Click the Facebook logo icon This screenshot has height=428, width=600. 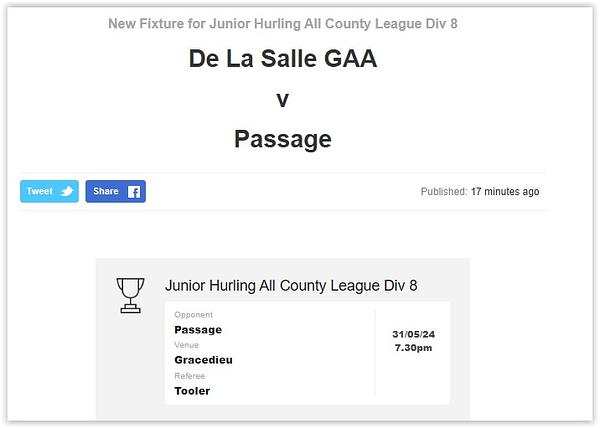[x=134, y=192]
